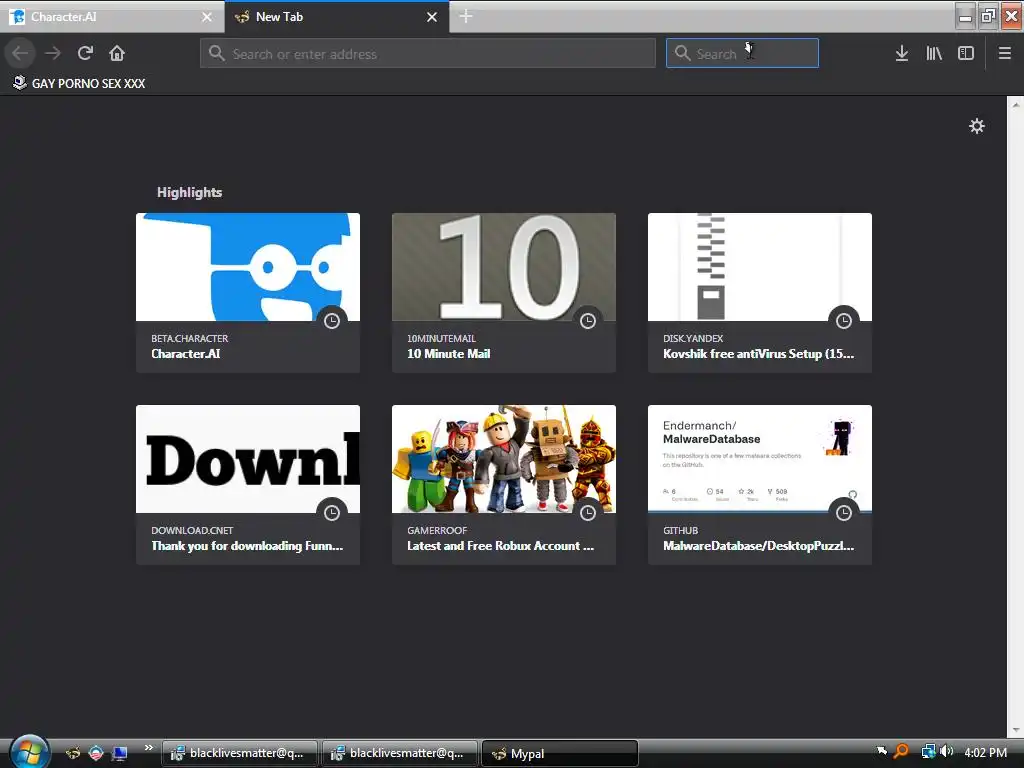This screenshot has width=1024, height=768.
Task: Open the bookmark on the bookmarks toolbar
Action: [x=79, y=83]
